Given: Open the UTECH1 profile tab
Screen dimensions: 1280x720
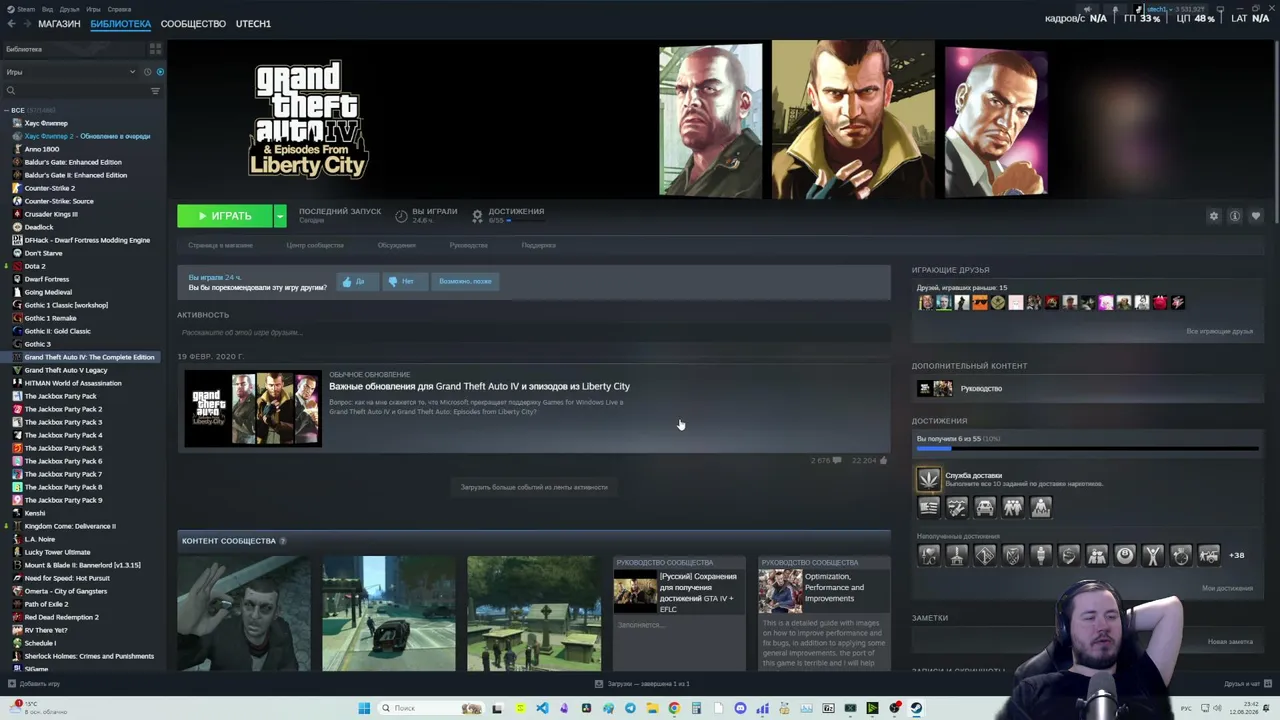Looking at the screenshot, I should tap(253, 23).
